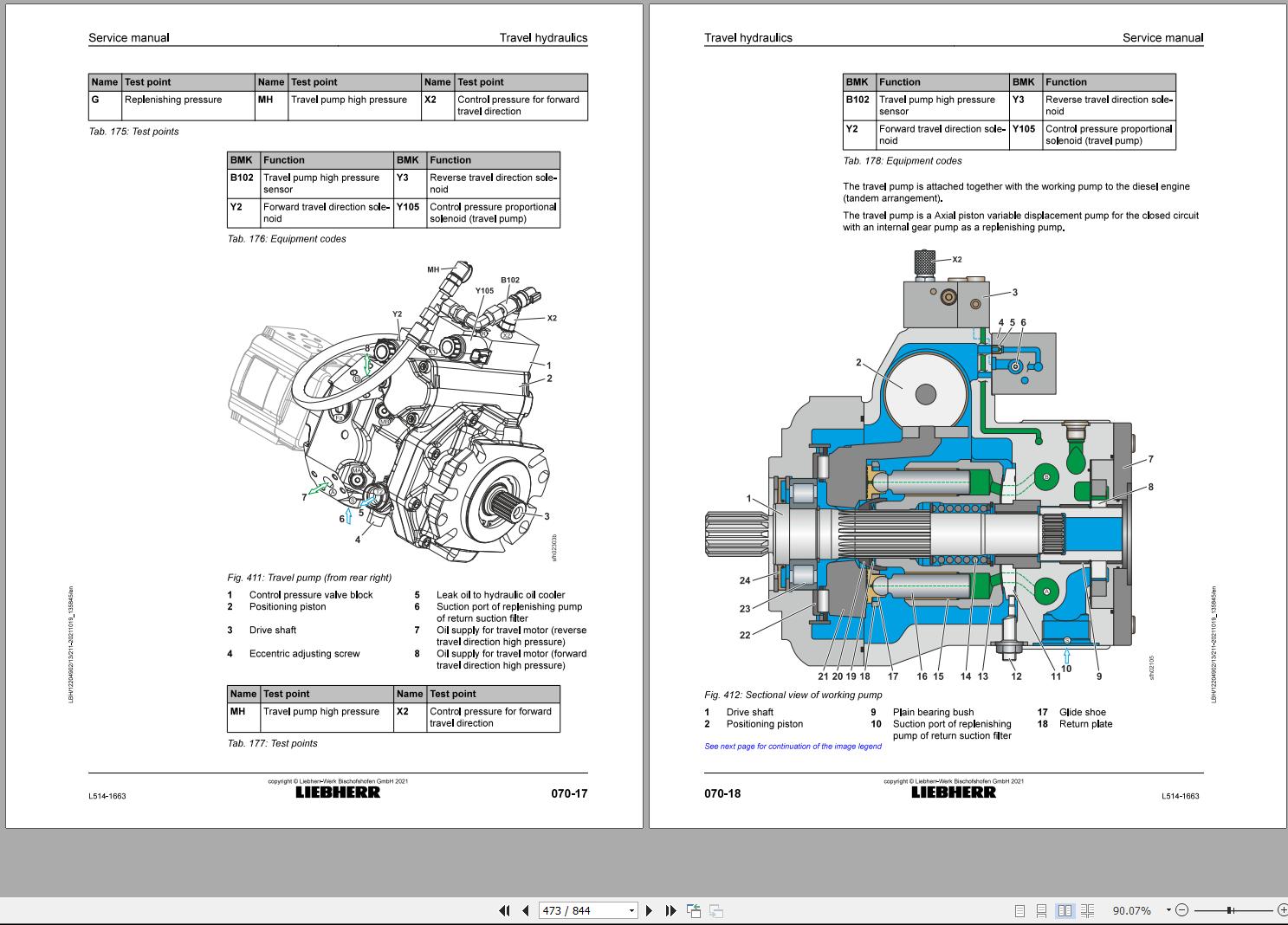Go to the previous page

[527, 910]
